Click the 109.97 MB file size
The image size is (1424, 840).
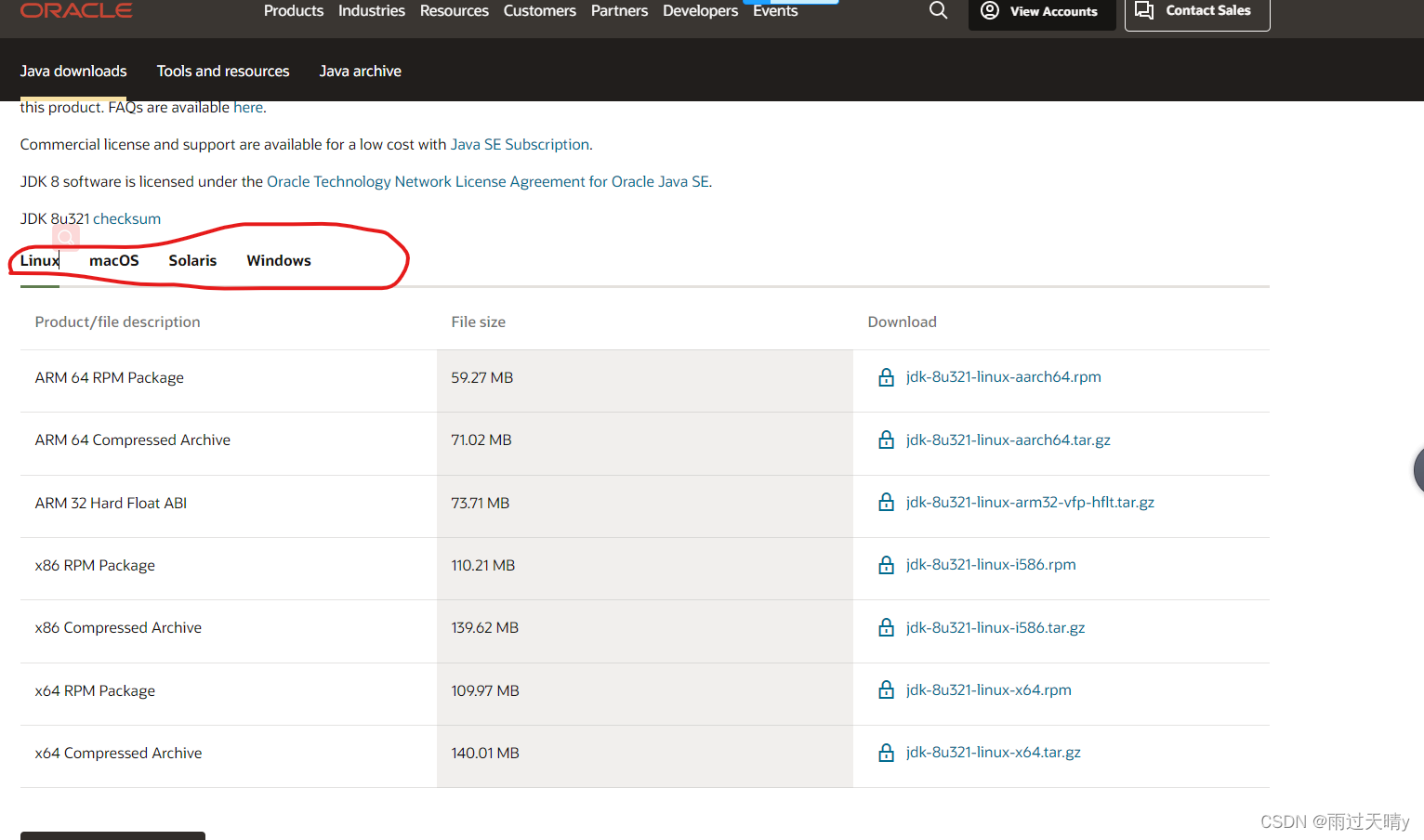pyautogui.click(x=485, y=690)
